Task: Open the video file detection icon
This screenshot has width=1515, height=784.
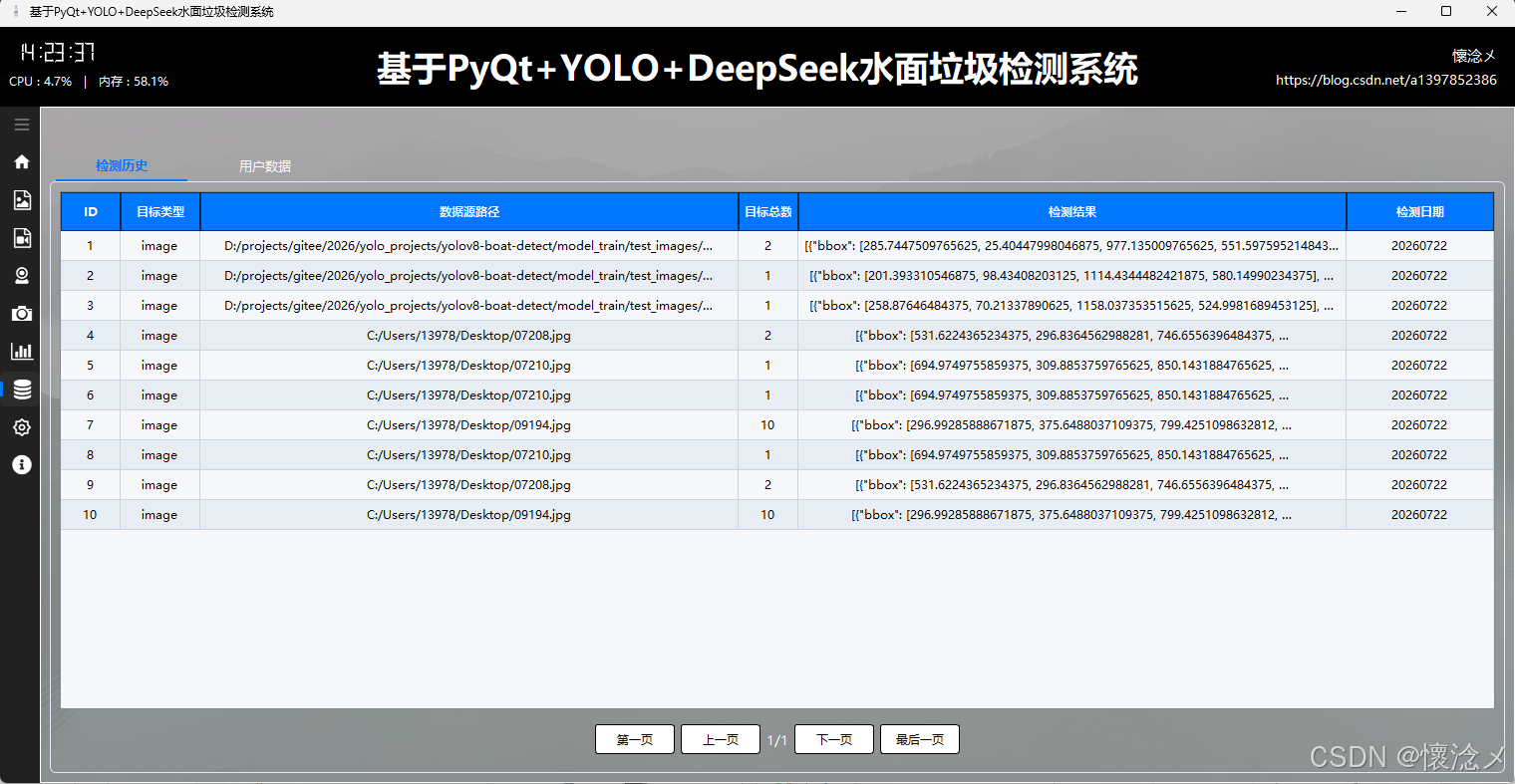Action: [21, 238]
